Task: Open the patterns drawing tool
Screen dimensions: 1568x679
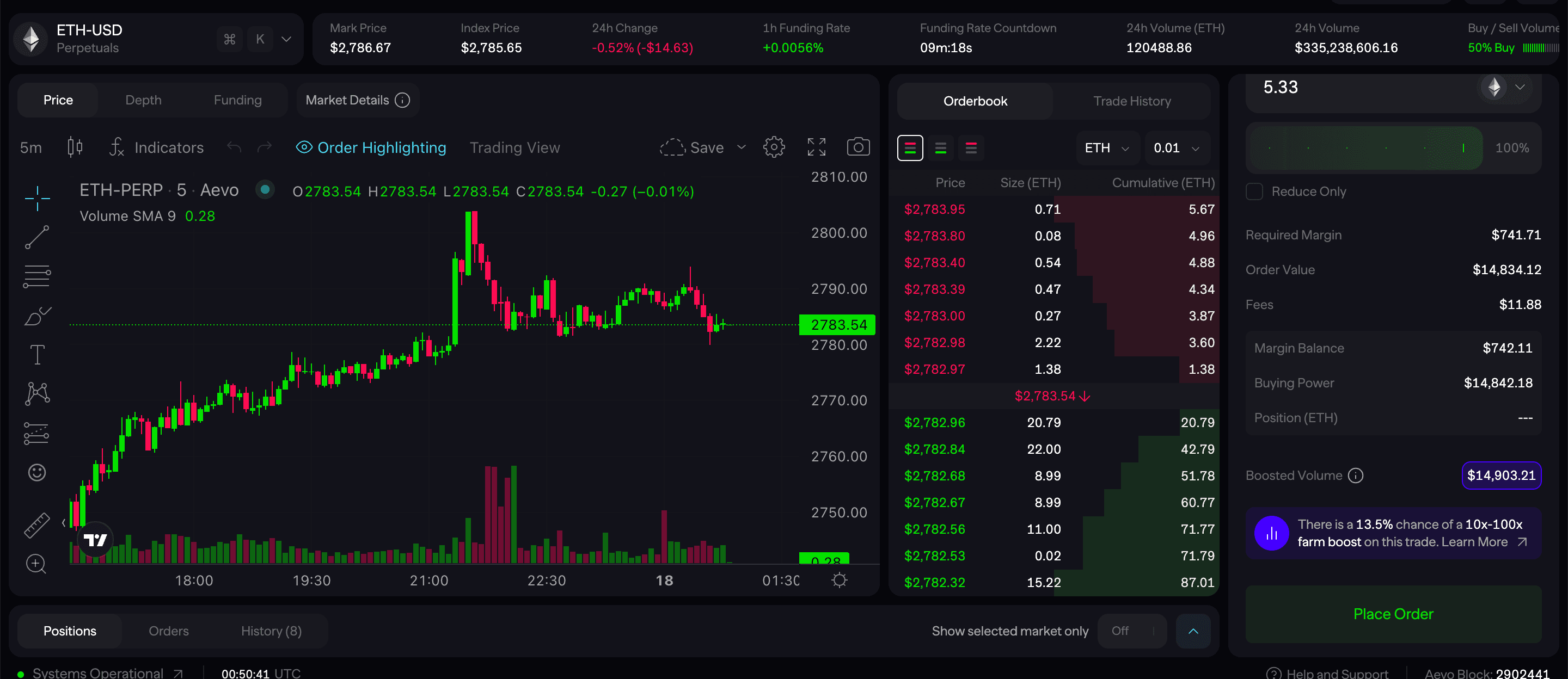Action: point(37,394)
